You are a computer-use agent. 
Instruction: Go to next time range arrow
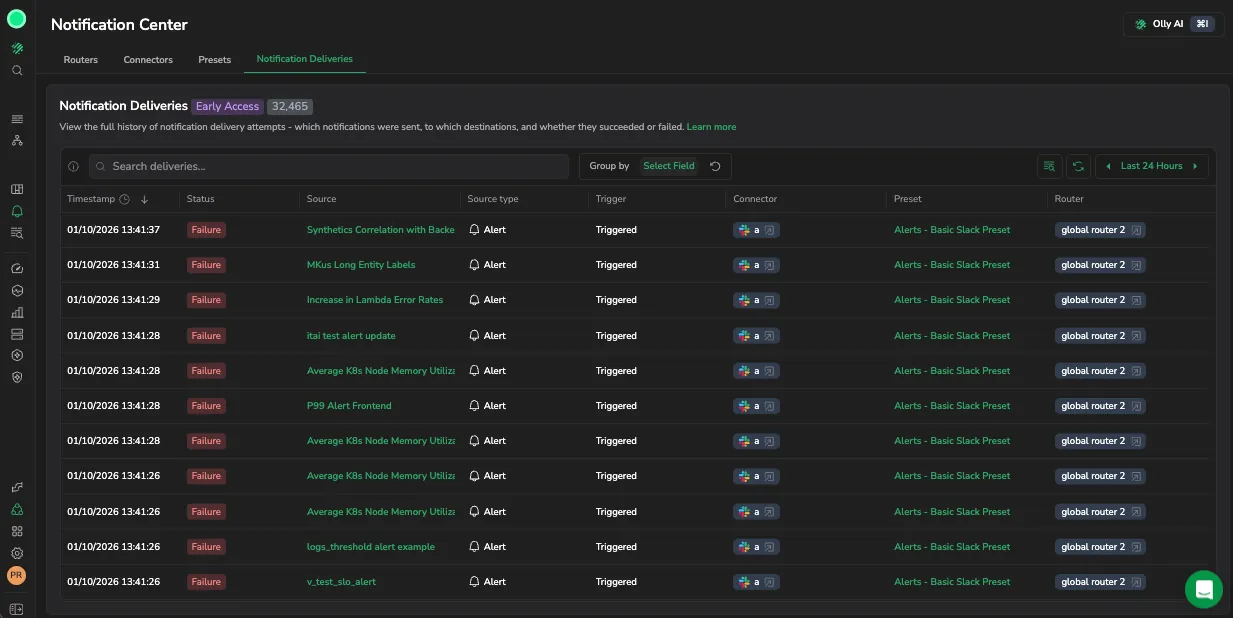(1195, 166)
